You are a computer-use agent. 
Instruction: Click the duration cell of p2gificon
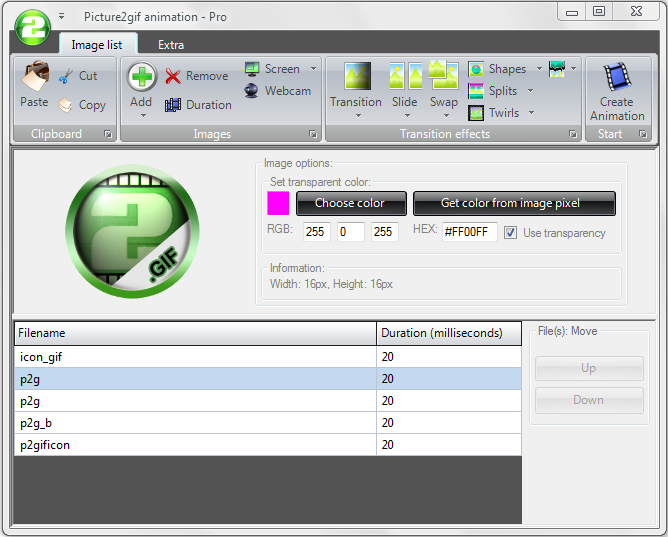coord(449,445)
